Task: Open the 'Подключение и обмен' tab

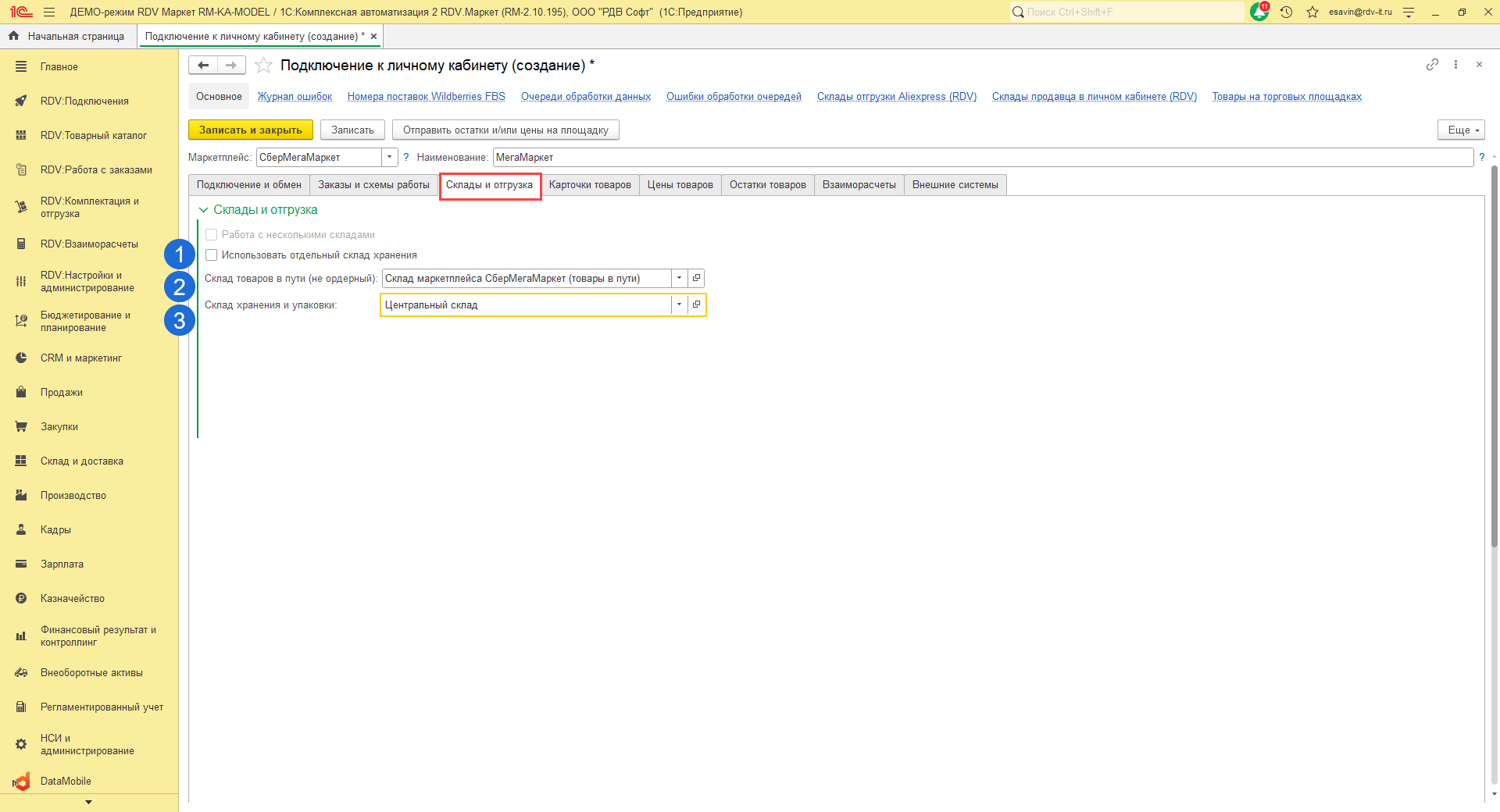Action: [248, 185]
